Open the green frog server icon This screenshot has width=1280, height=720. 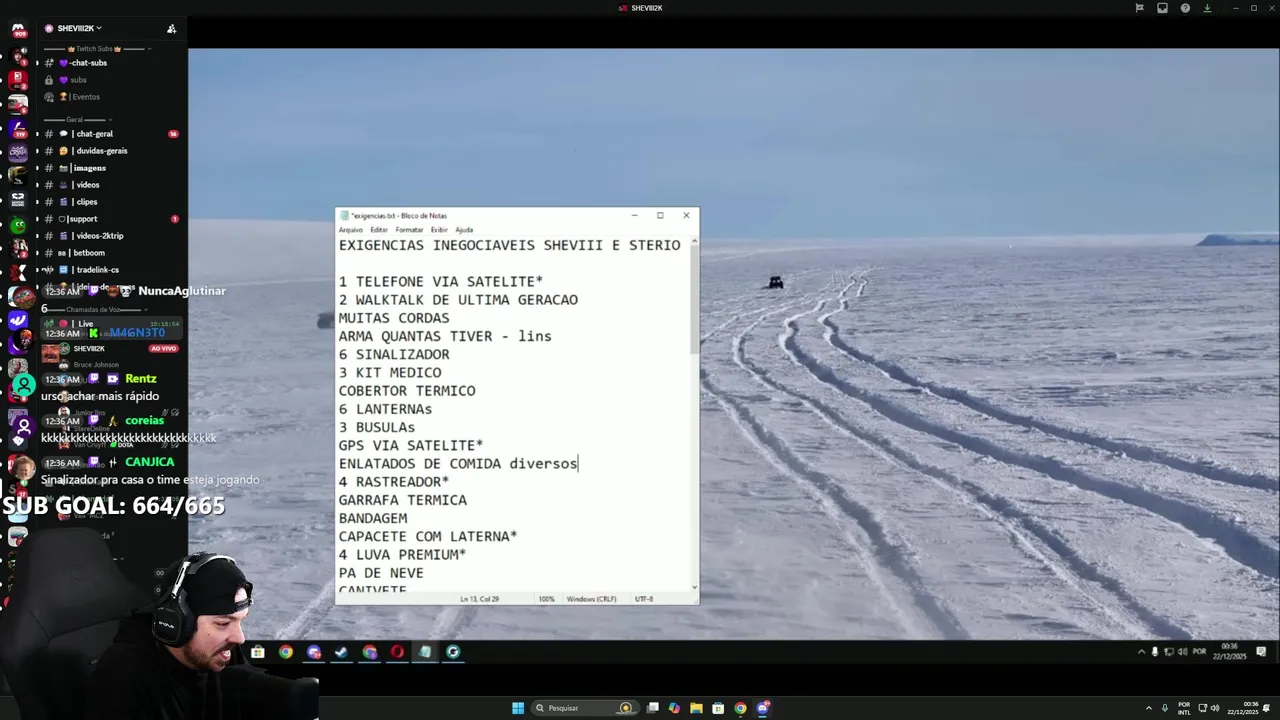18,225
